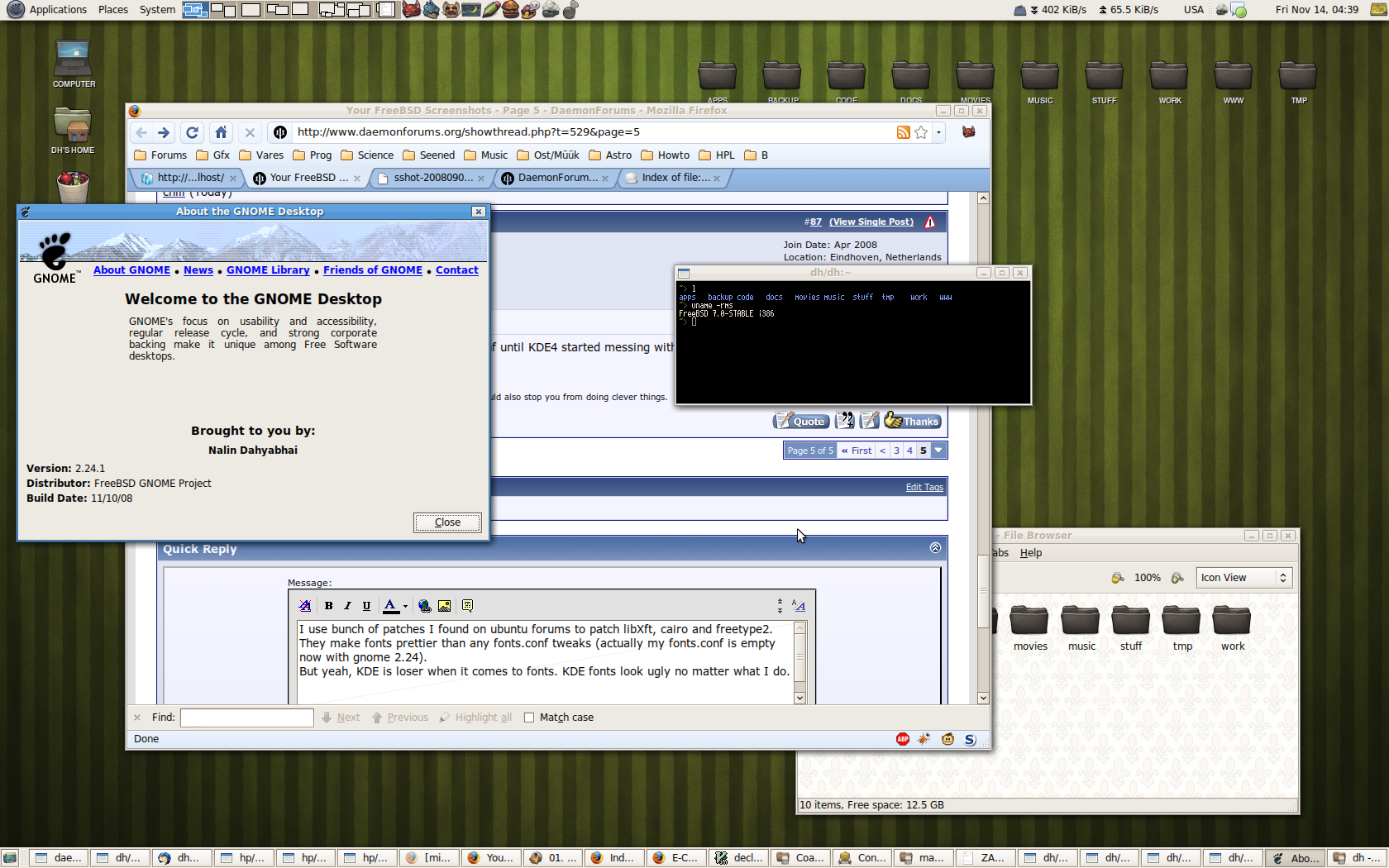
Task: Zoom in using File Browser magnifier plus
Action: (x=1177, y=578)
